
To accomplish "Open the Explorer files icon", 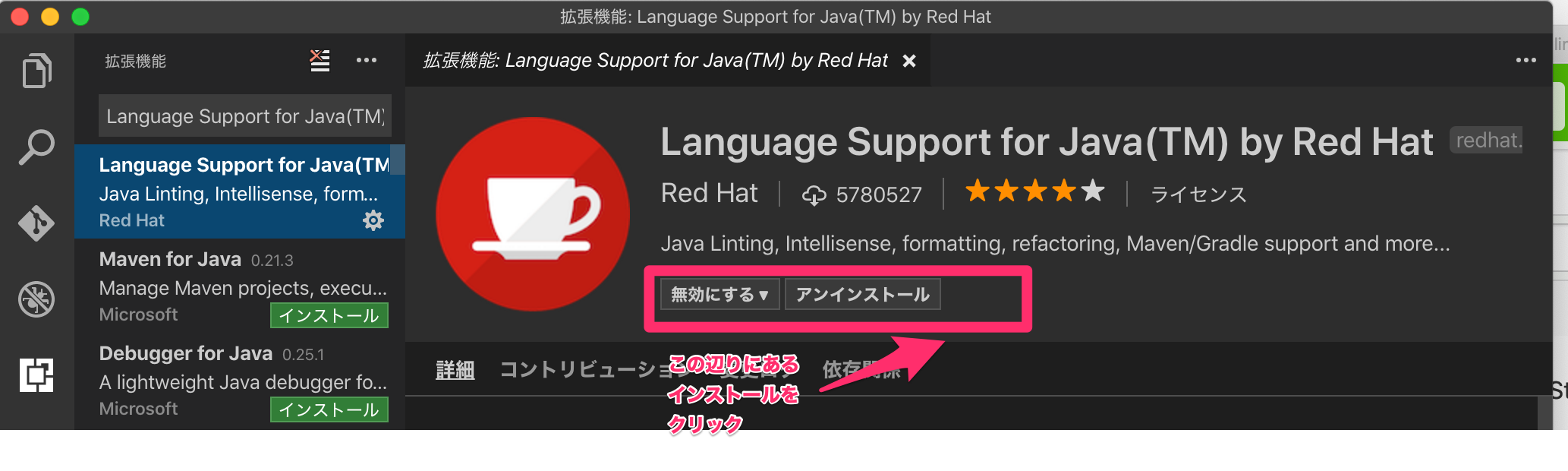I will [x=36, y=71].
